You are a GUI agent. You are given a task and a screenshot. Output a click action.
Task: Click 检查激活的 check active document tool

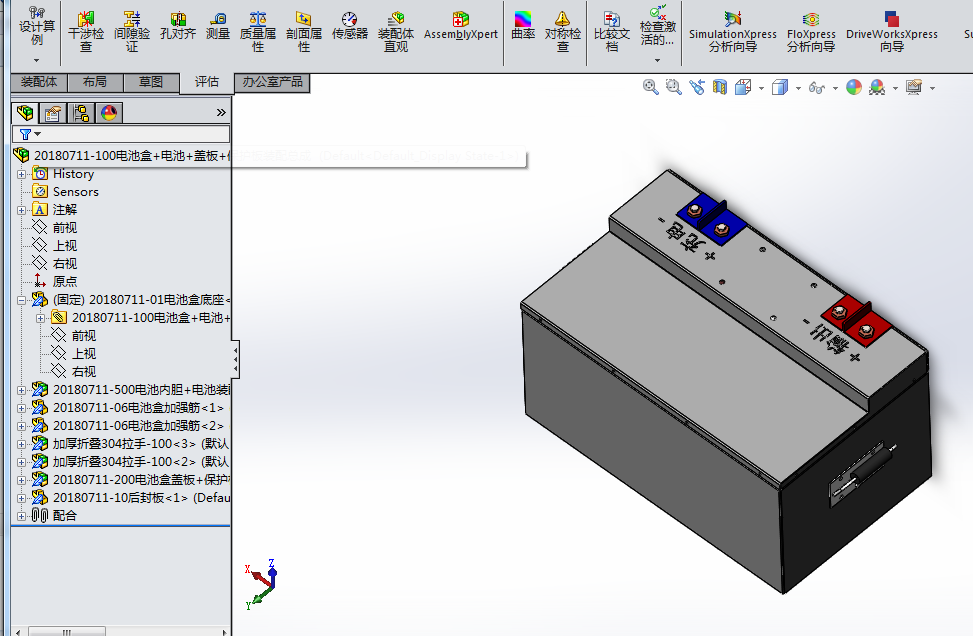click(x=658, y=26)
